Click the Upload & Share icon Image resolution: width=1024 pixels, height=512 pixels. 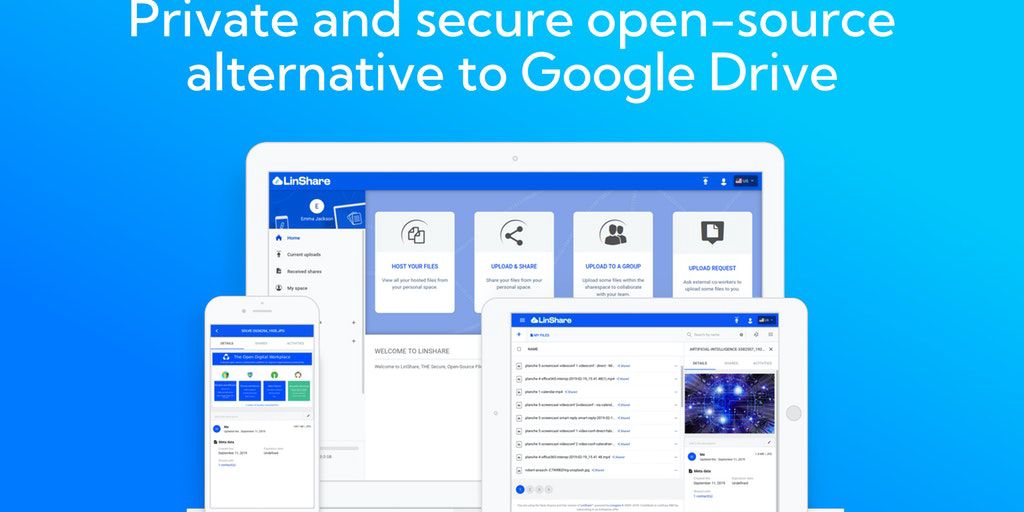click(x=514, y=233)
